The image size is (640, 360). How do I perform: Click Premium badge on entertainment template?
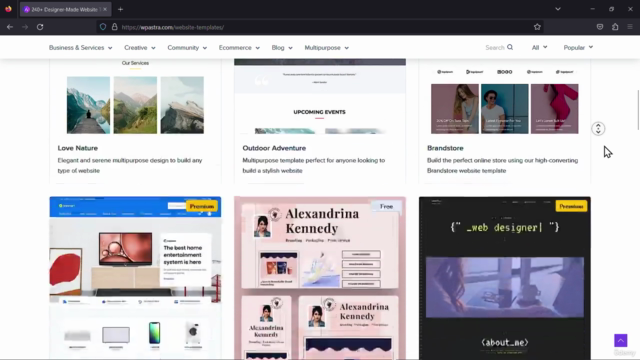pos(202,206)
